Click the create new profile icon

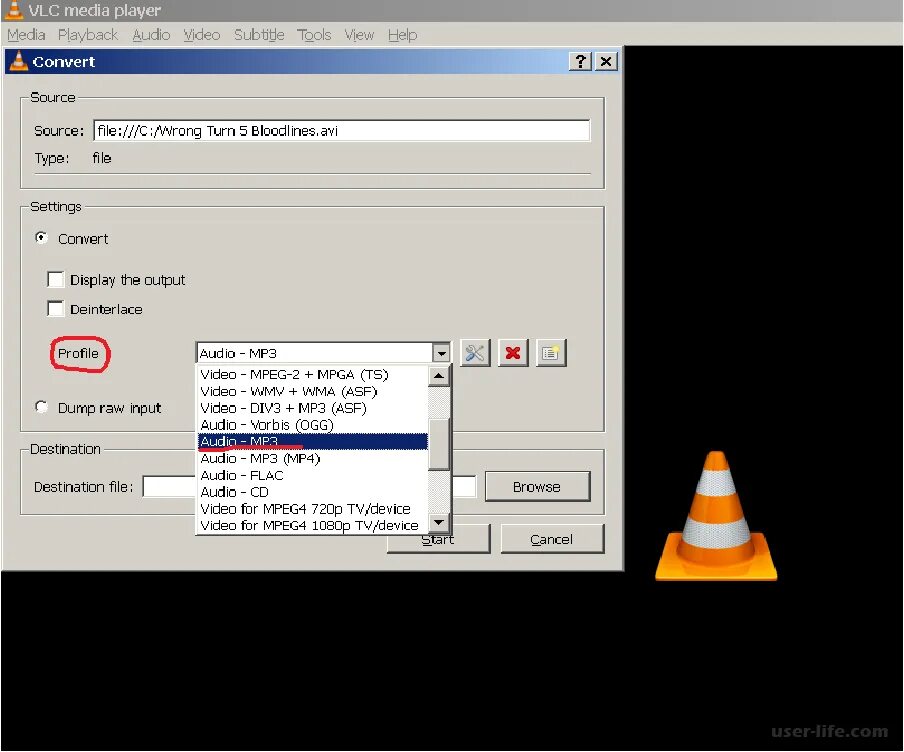click(551, 353)
